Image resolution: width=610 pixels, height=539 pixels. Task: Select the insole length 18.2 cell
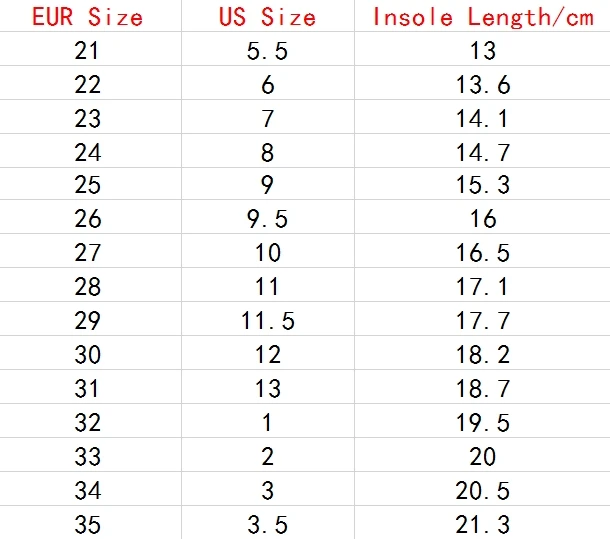482,353
